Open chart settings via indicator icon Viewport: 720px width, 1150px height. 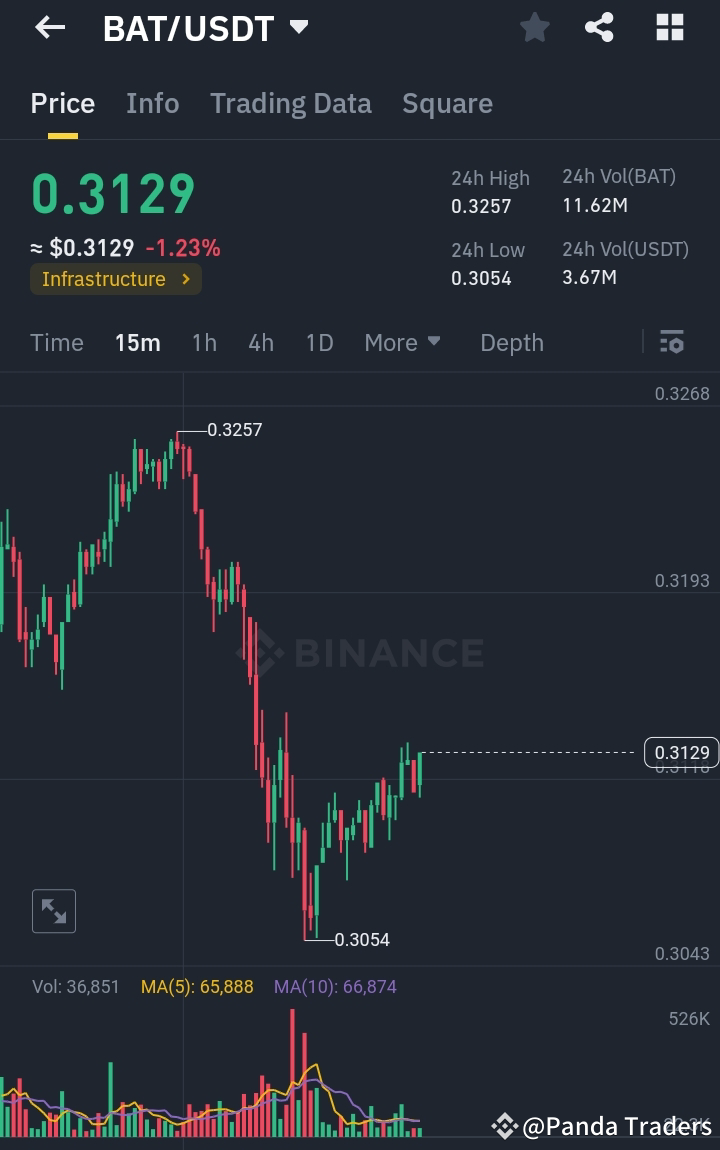pyautogui.click(x=671, y=342)
